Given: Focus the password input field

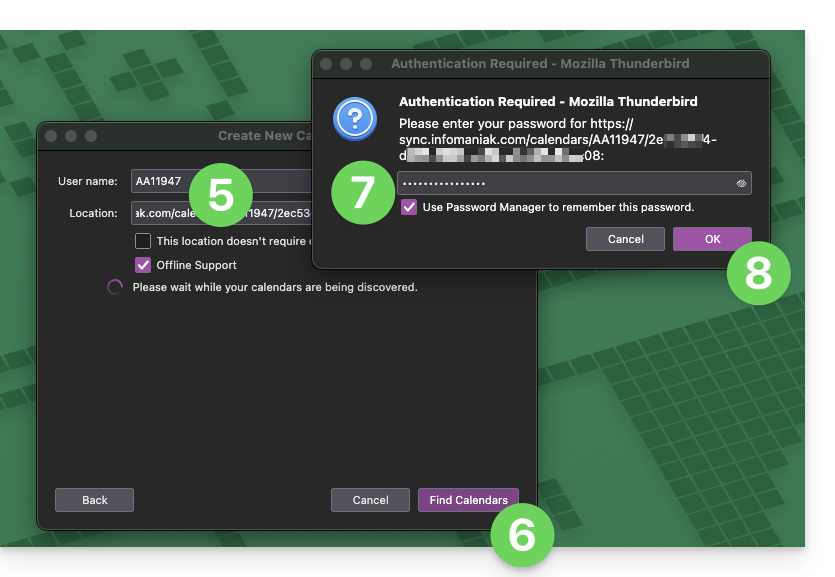Looking at the screenshot, I should coord(565,184).
